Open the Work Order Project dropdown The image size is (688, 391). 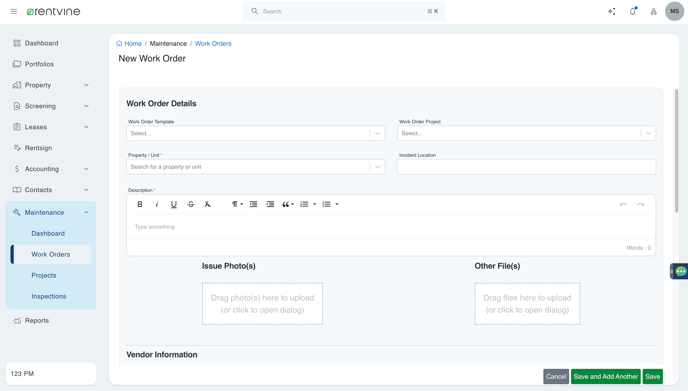coord(527,133)
